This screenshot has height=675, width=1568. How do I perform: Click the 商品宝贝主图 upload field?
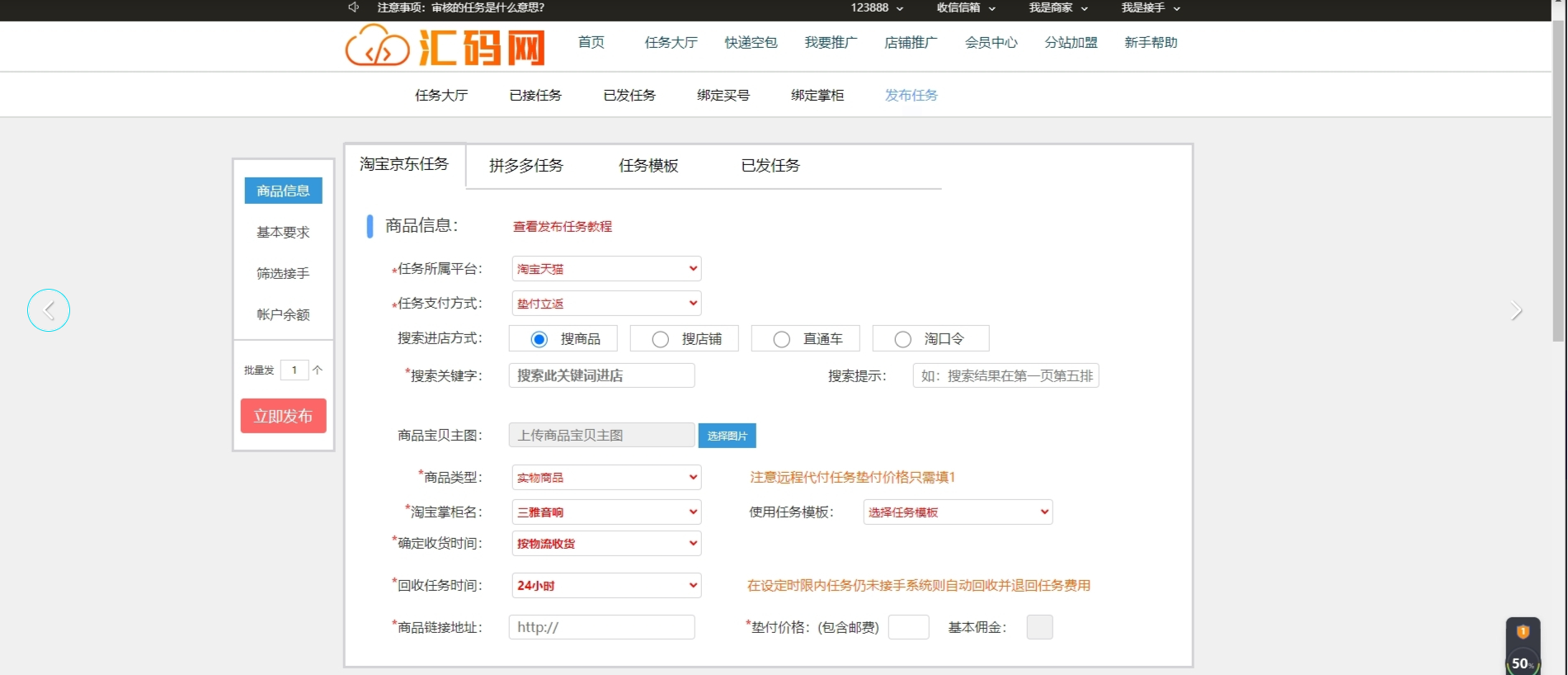tap(601, 436)
